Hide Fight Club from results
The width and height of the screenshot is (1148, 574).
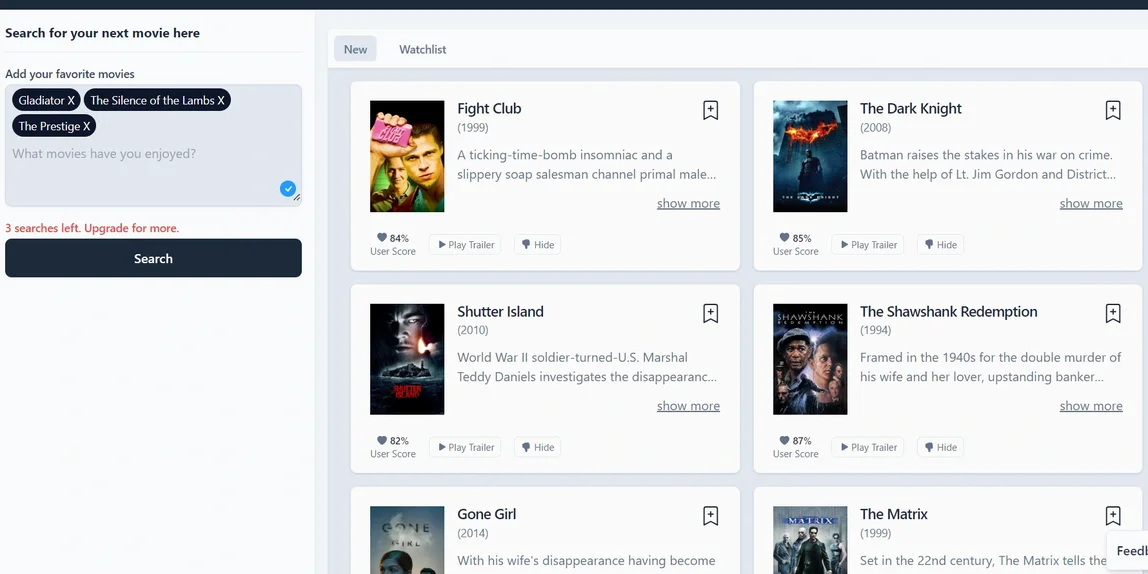point(537,245)
